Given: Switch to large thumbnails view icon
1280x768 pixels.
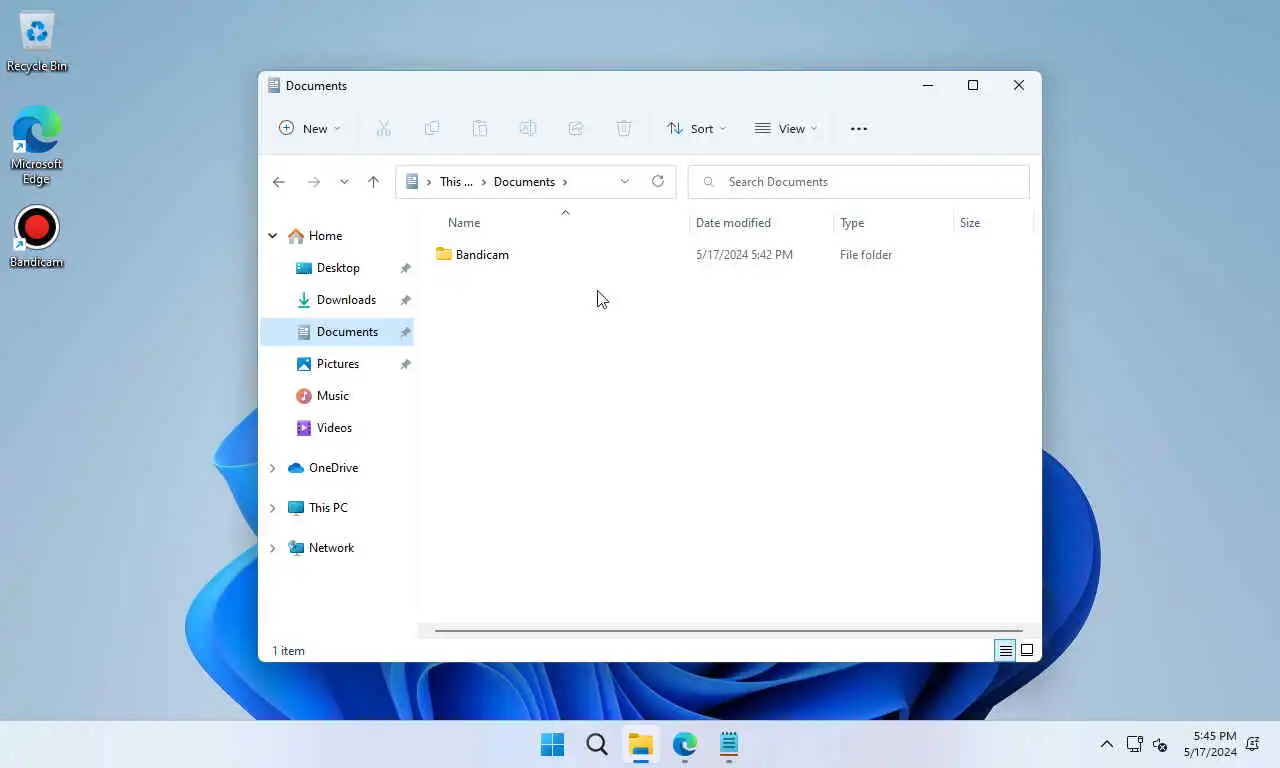Looking at the screenshot, I should click(x=1027, y=650).
